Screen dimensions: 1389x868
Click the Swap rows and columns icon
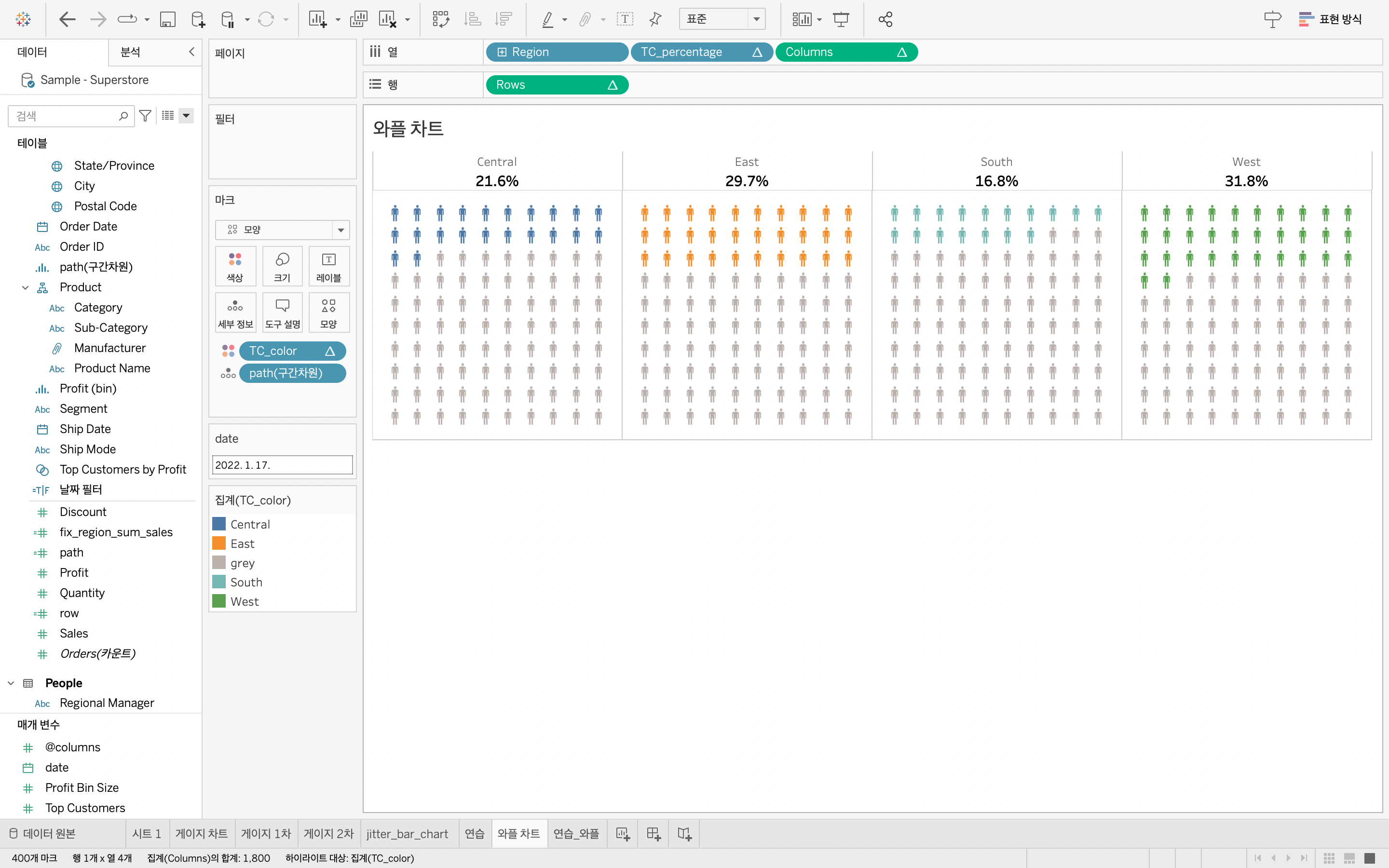tap(441, 19)
